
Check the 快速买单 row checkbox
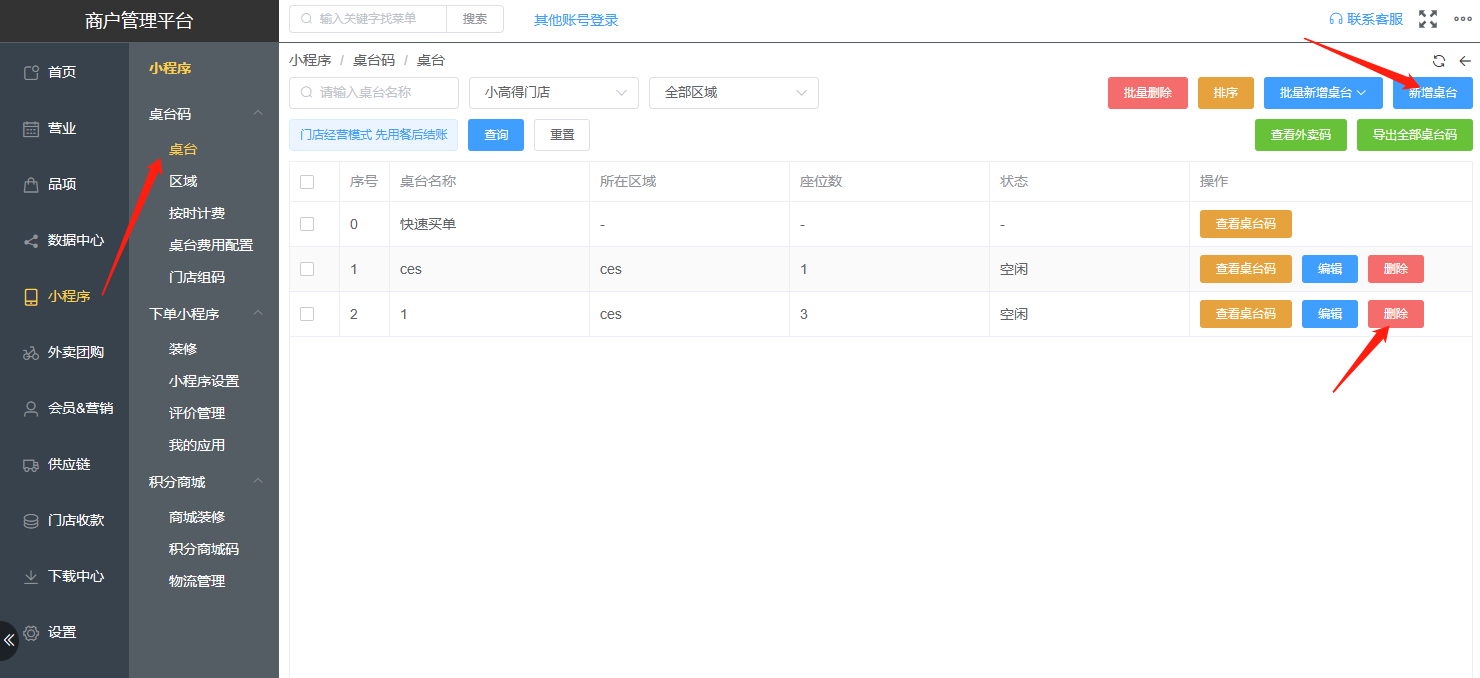click(307, 224)
